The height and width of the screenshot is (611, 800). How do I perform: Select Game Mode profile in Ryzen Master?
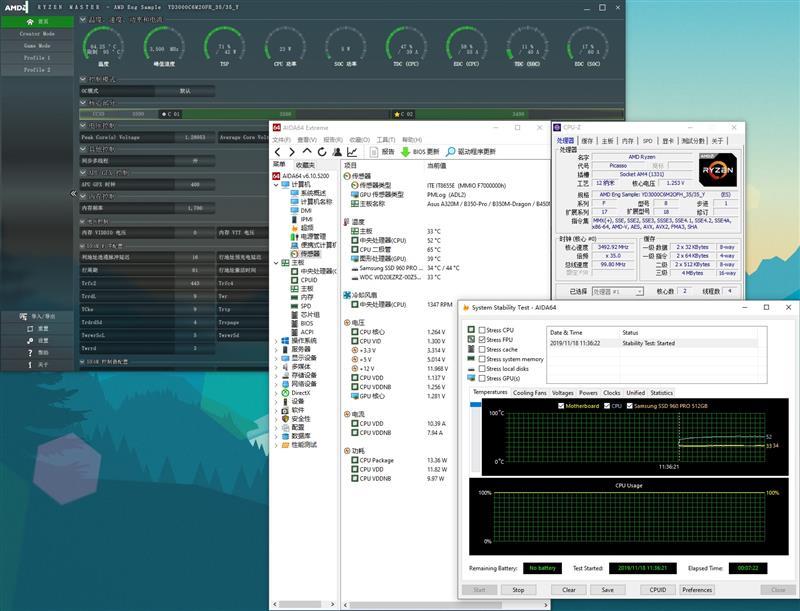37,46
